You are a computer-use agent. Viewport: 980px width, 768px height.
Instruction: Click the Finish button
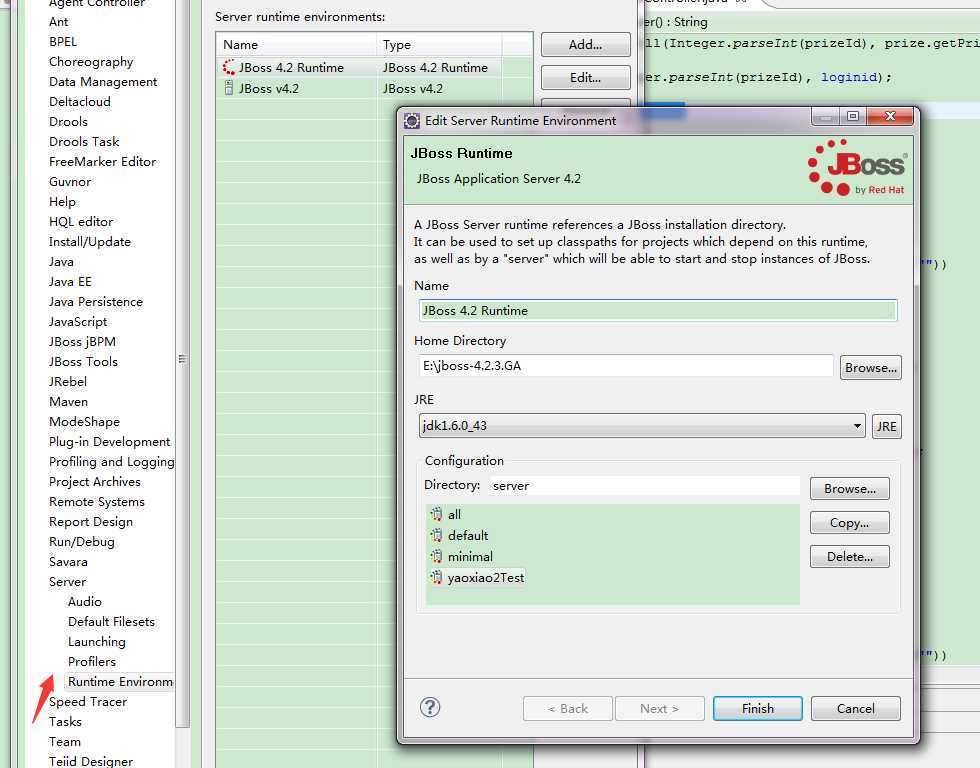[x=758, y=709]
